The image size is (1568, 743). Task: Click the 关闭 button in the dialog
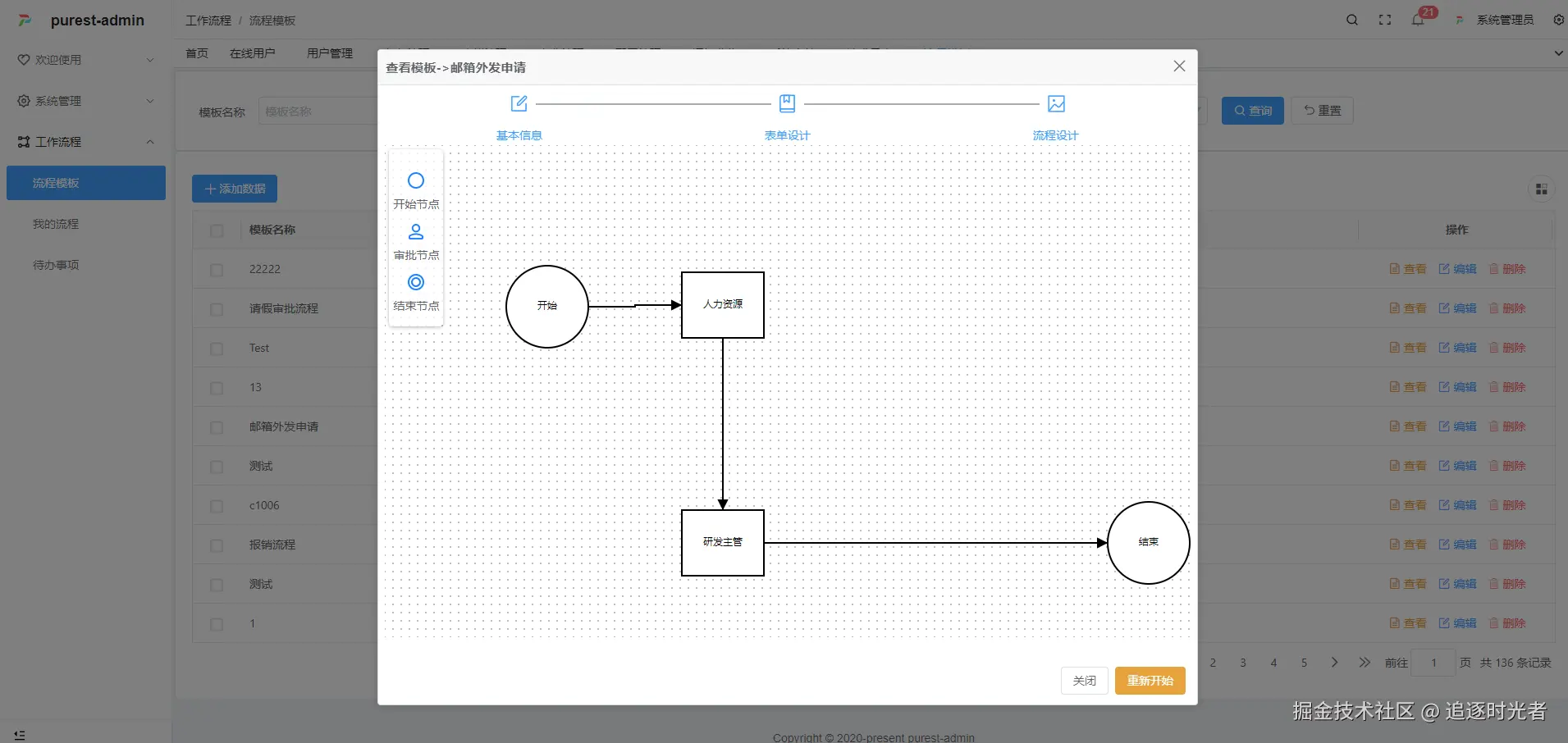click(1085, 681)
